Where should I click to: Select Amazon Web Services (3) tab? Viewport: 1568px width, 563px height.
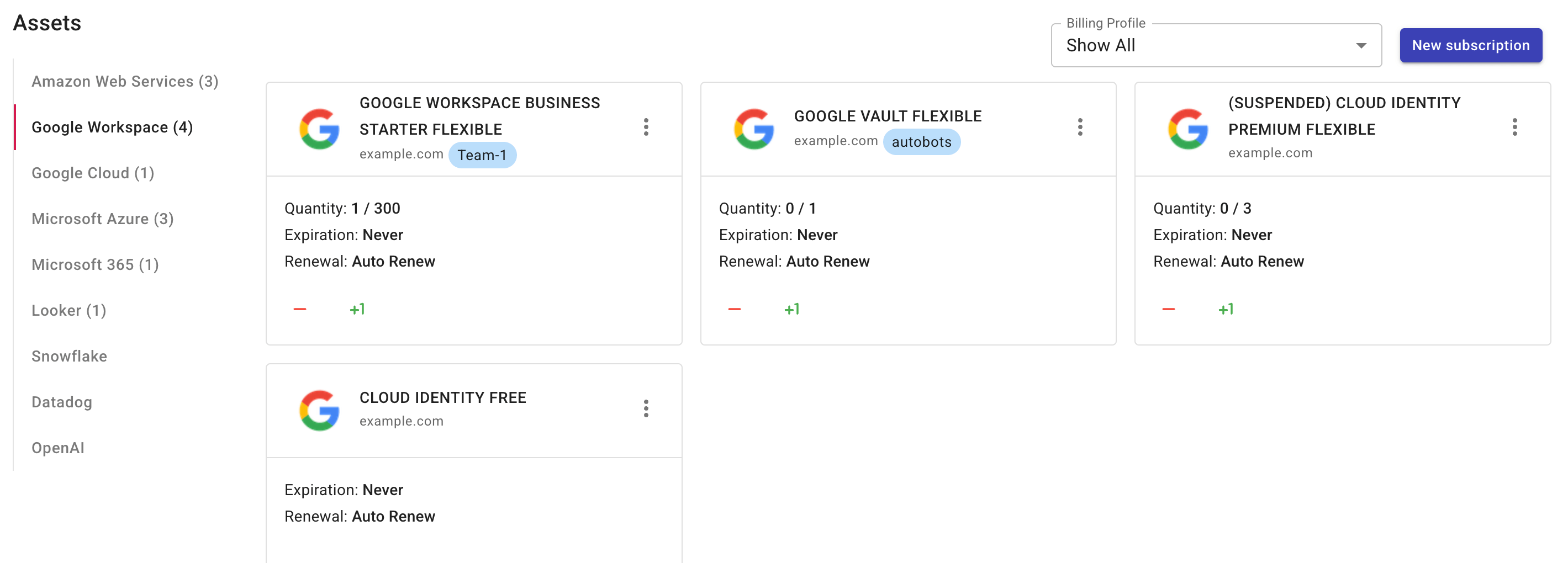click(125, 82)
